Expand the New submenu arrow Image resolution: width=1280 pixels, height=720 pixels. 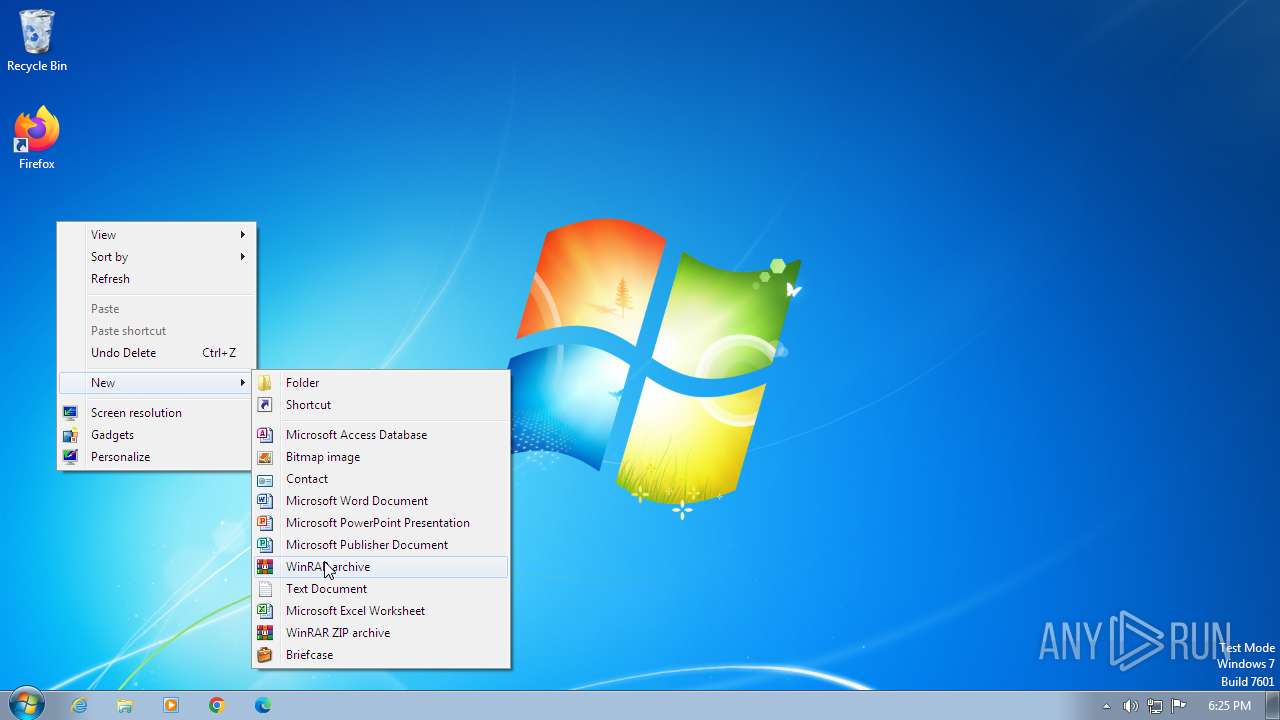click(242, 383)
